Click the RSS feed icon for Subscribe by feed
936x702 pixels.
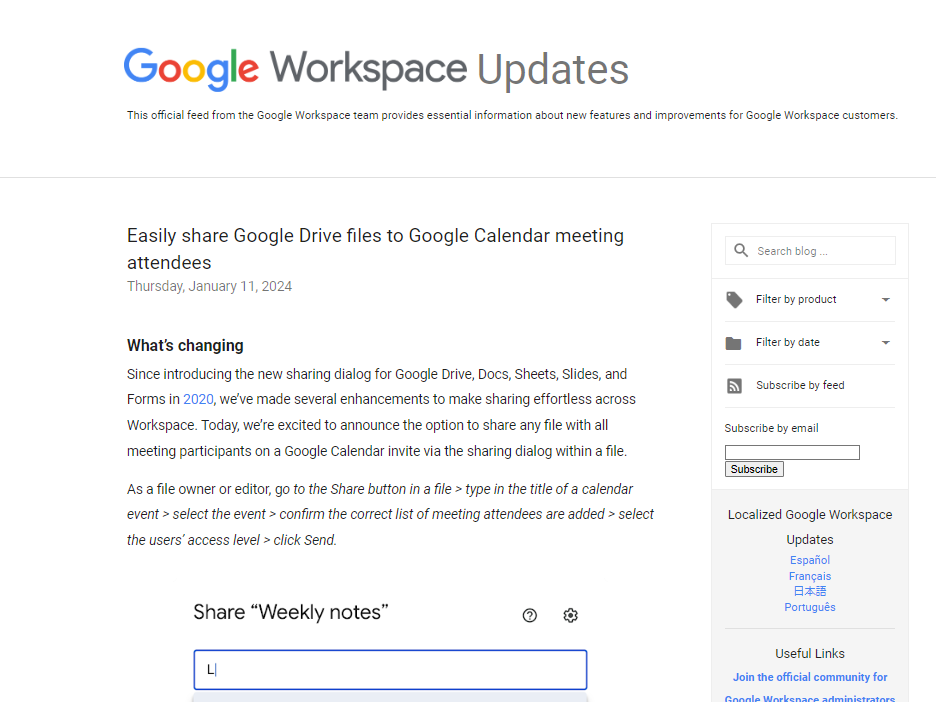tap(733, 385)
